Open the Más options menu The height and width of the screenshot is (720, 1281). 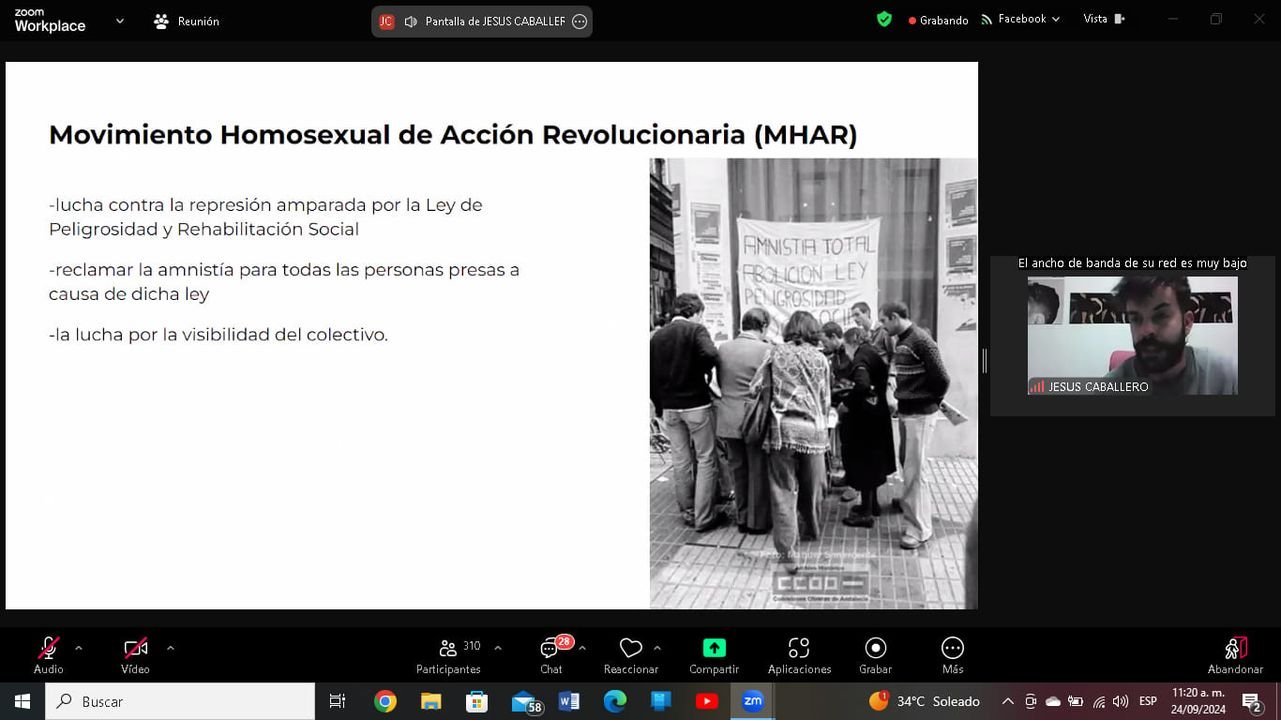(x=952, y=655)
